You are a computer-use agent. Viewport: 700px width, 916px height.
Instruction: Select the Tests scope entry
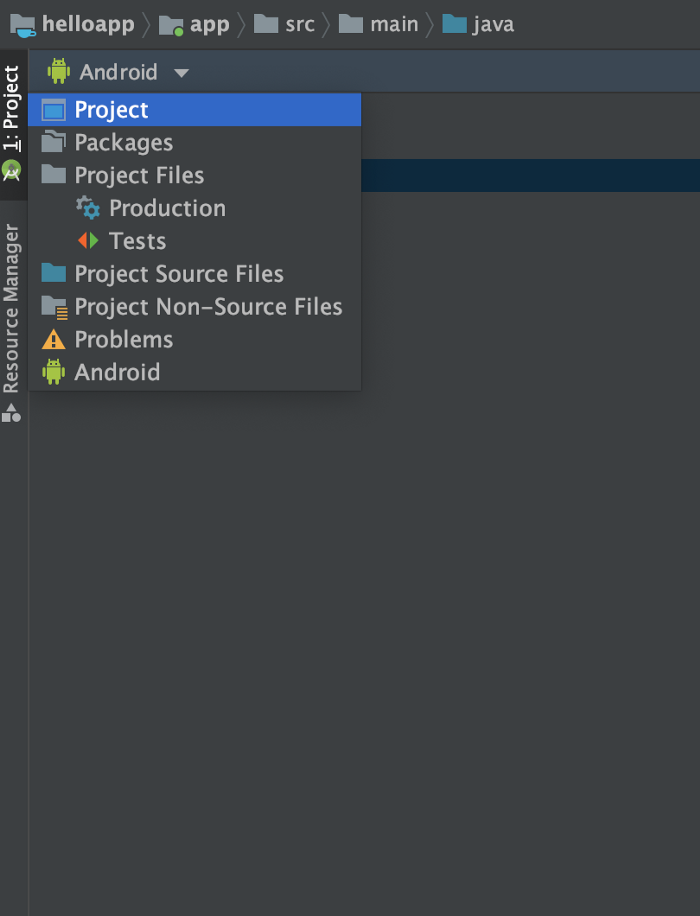[195, 241]
